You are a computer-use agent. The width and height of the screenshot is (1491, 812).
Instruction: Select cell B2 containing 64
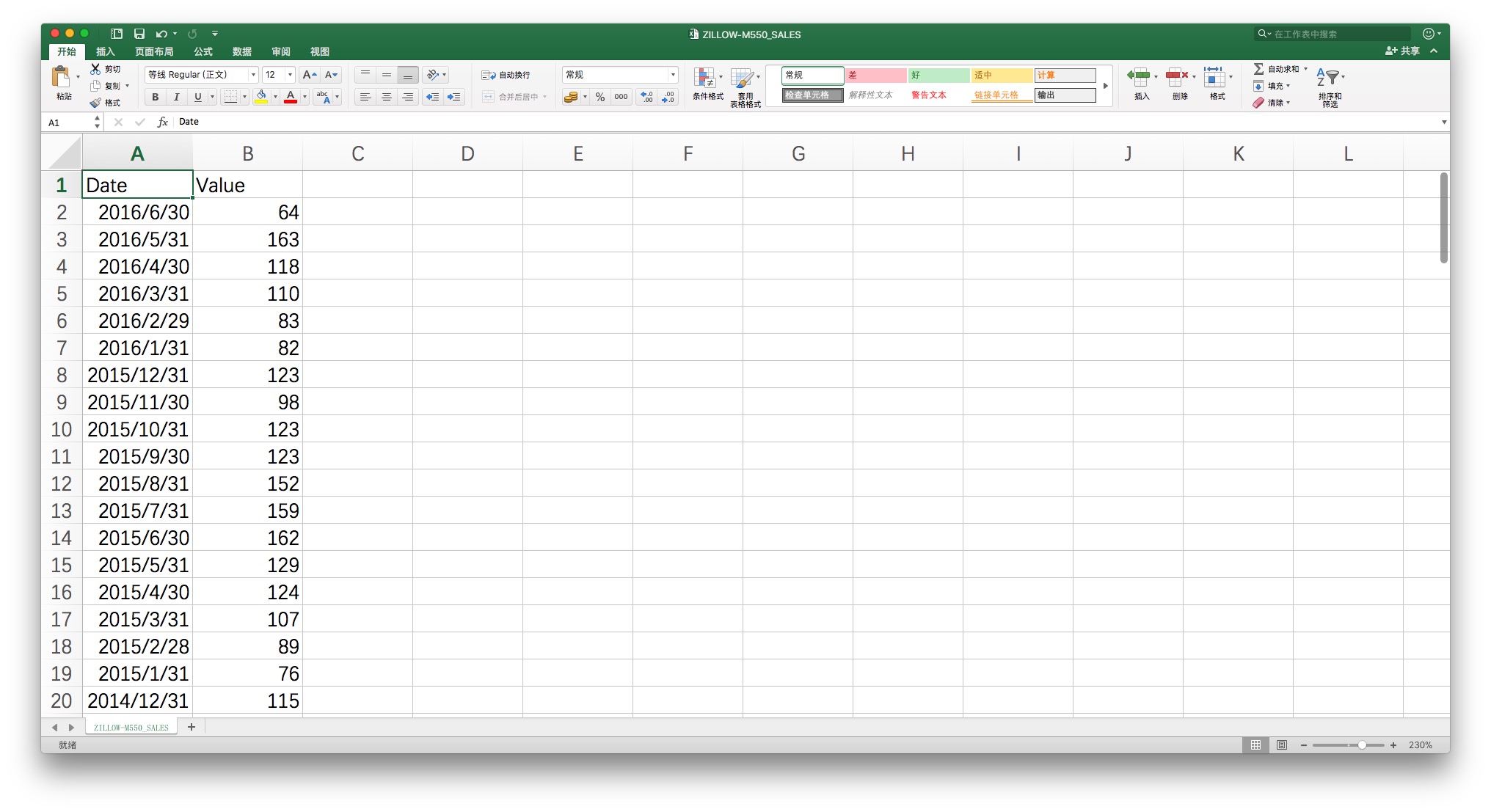click(248, 213)
